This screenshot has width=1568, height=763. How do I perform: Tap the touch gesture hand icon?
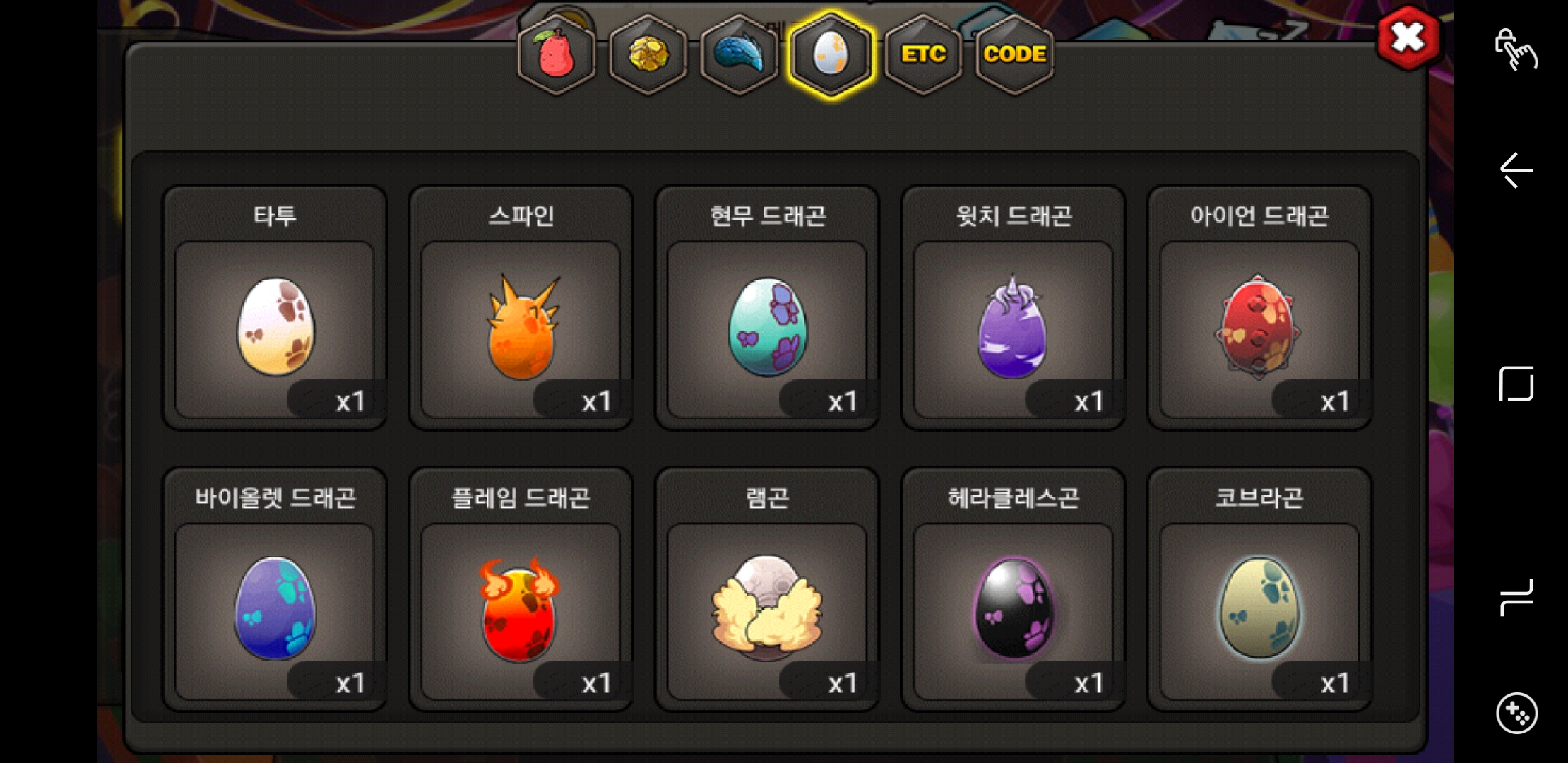1516,49
